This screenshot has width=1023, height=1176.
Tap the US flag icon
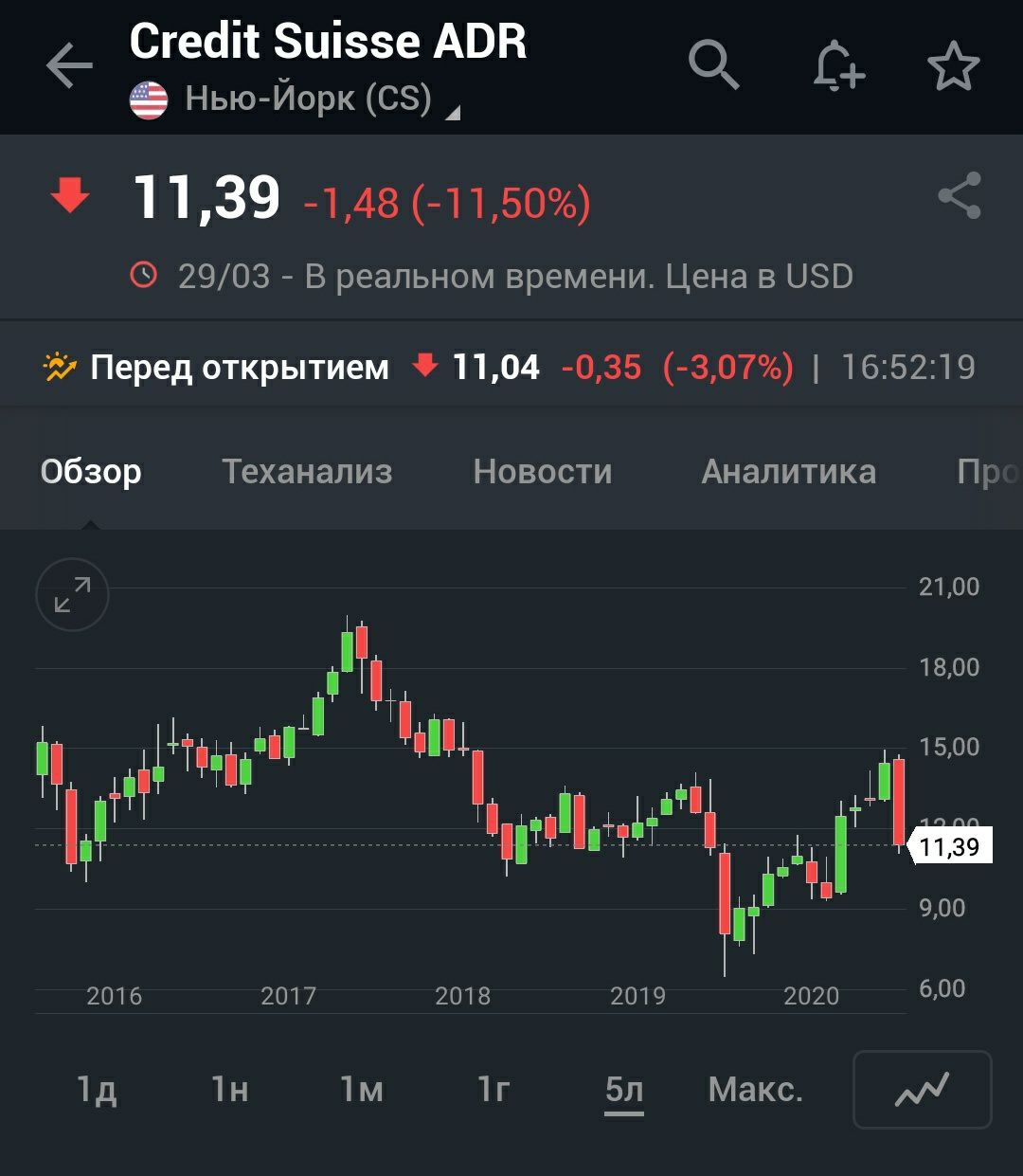[149, 100]
